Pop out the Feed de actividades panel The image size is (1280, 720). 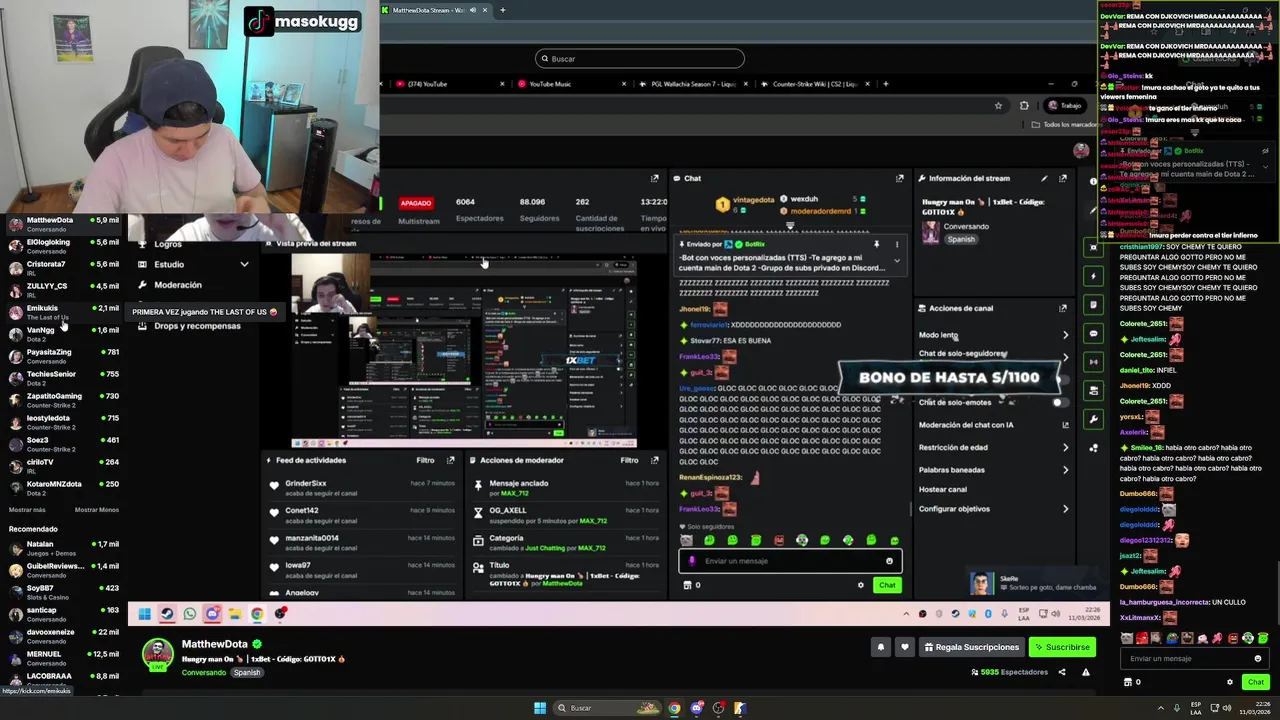pos(450,460)
